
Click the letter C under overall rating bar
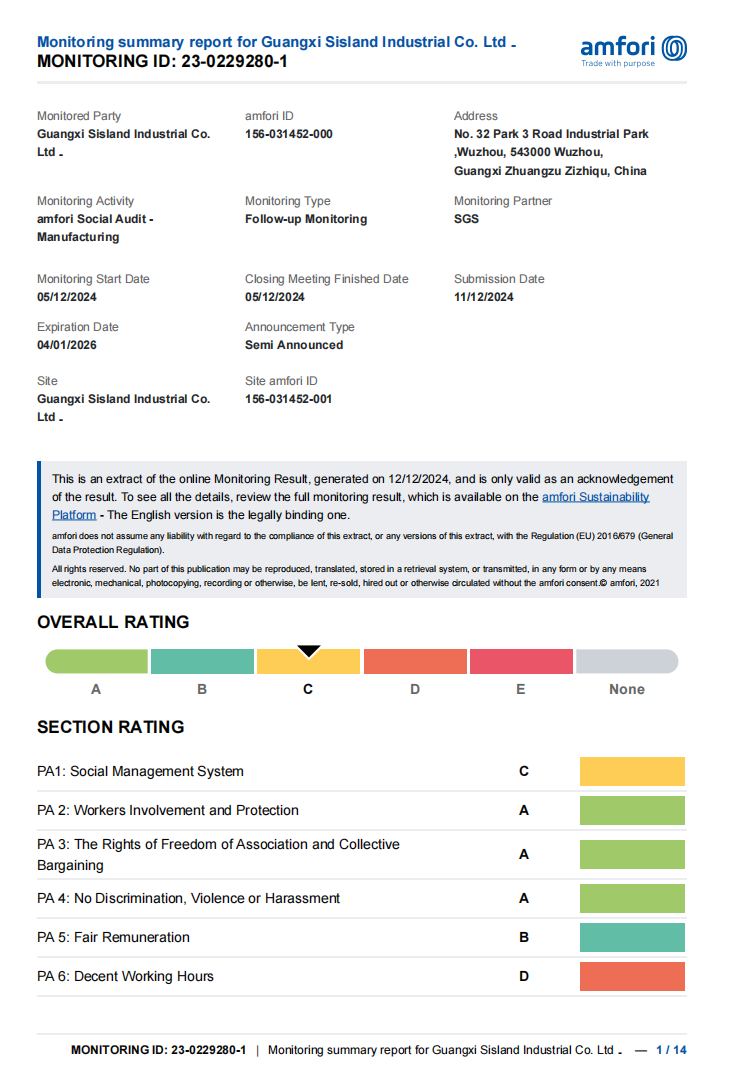point(308,689)
